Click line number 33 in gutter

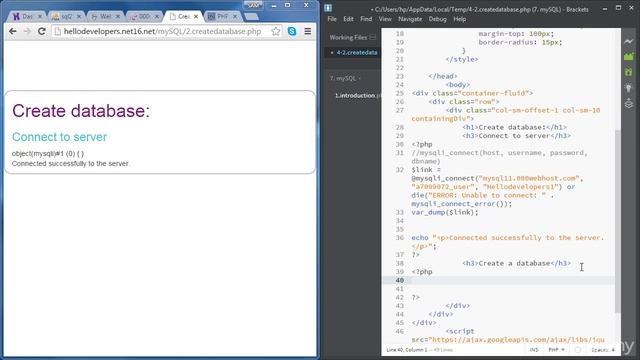(400, 212)
